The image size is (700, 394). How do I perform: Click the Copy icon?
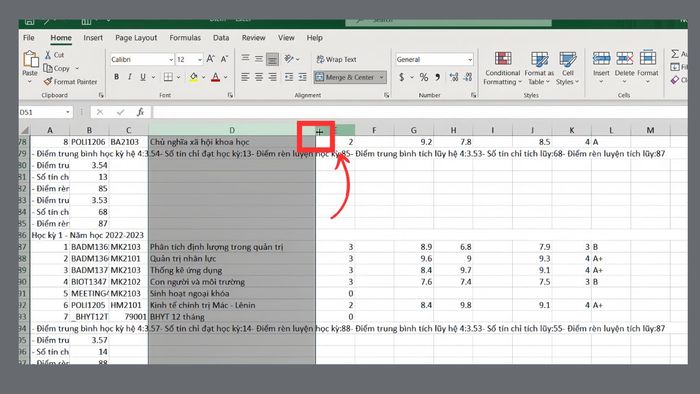tap(48, 68)
